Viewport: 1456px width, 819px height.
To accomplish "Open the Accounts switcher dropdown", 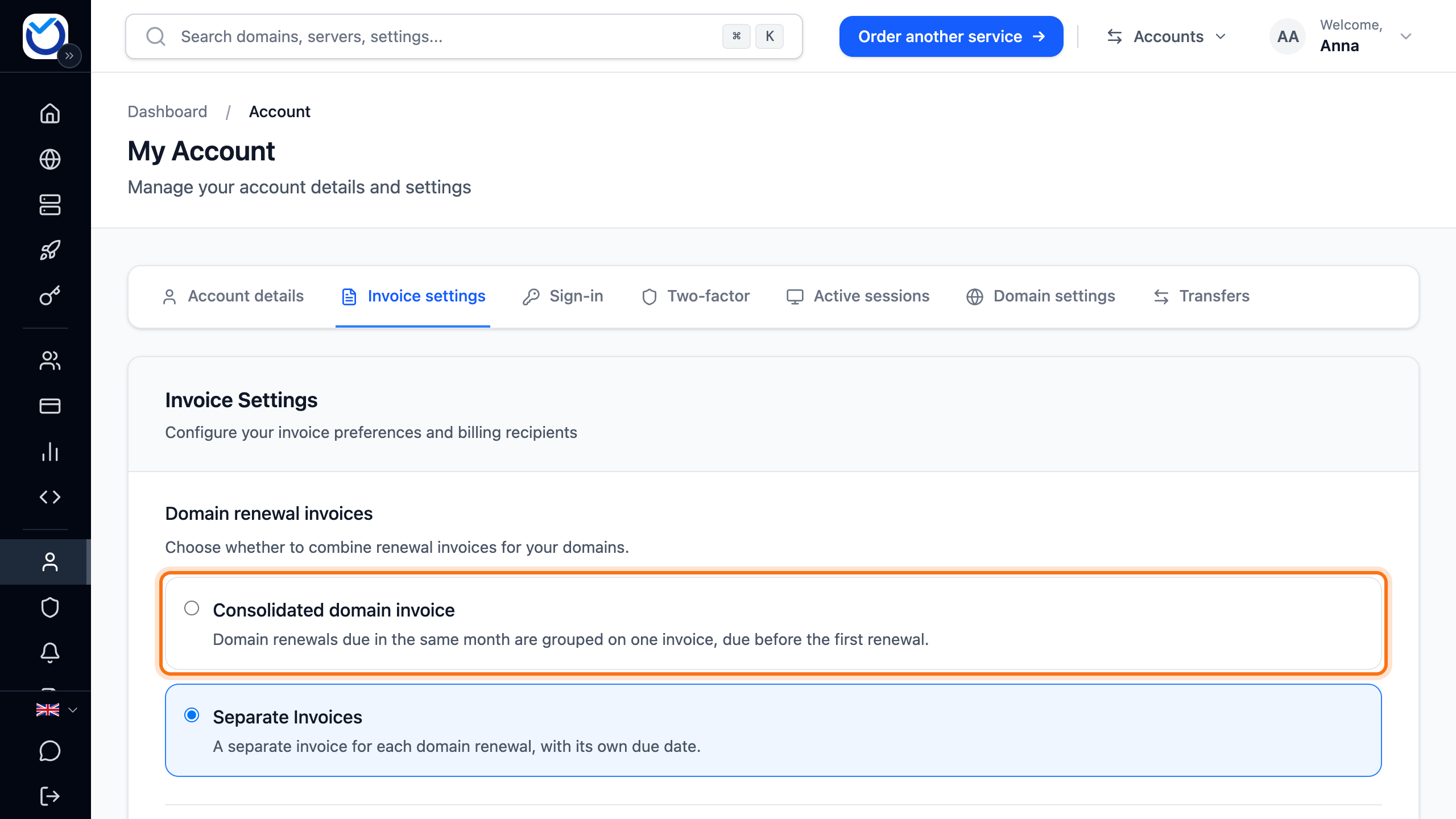I will (x=1167, y=36).
